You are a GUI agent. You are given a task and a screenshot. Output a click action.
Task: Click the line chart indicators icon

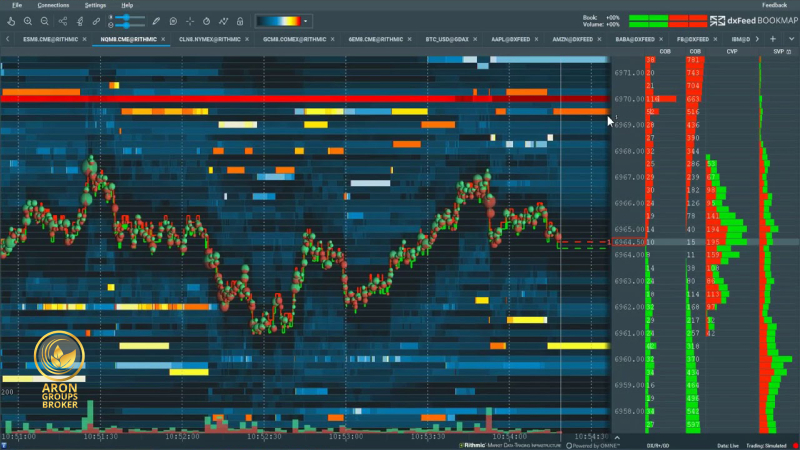click(x=223, y=21)
